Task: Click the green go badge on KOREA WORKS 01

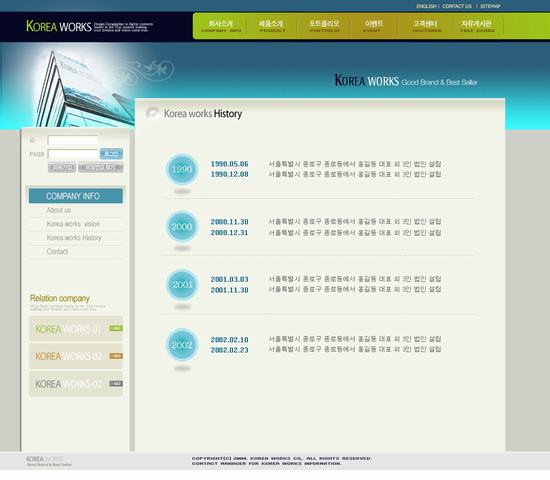Action: click(x=116, y=328)
